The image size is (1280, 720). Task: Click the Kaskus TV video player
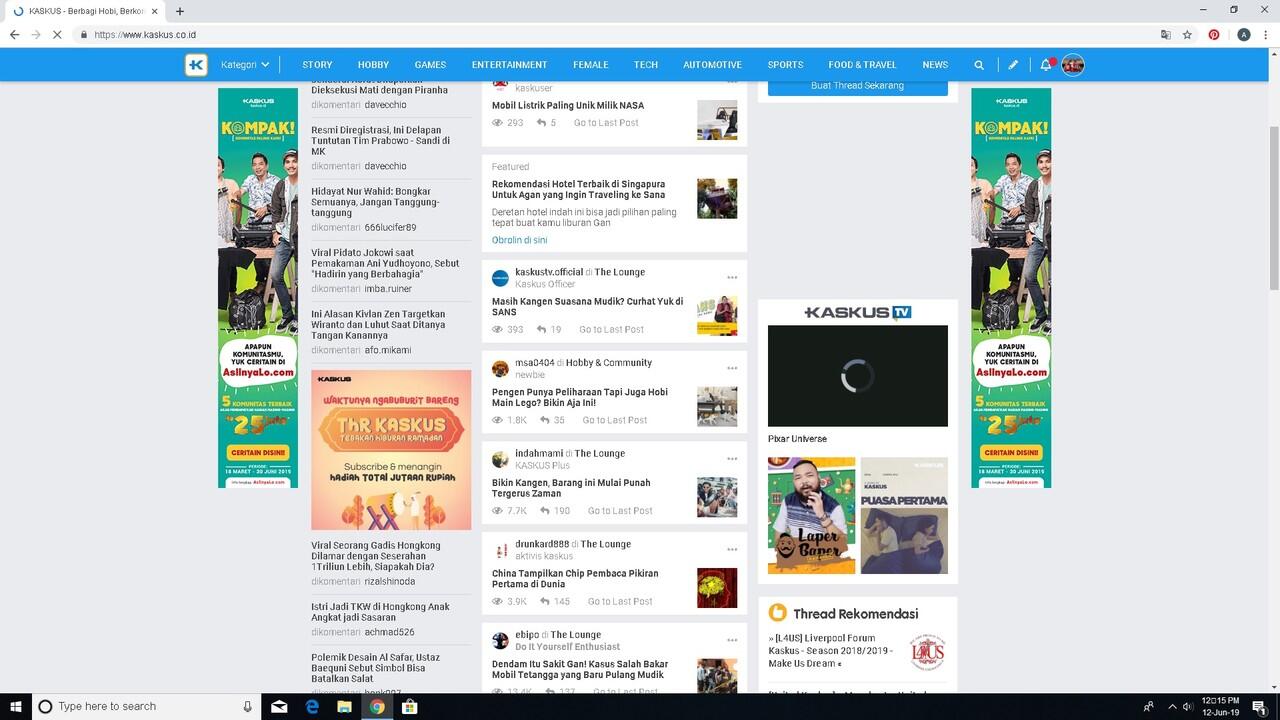coord(857,376)
